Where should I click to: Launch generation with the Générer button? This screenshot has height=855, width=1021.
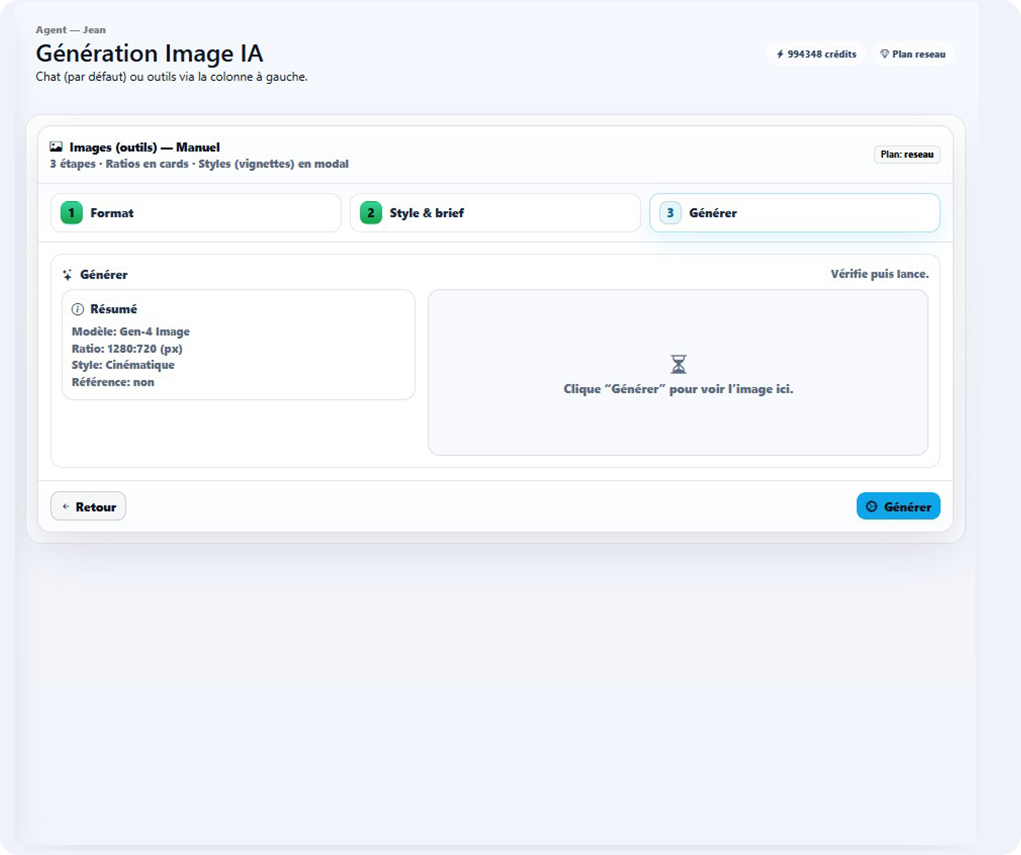tap(898, 506)
